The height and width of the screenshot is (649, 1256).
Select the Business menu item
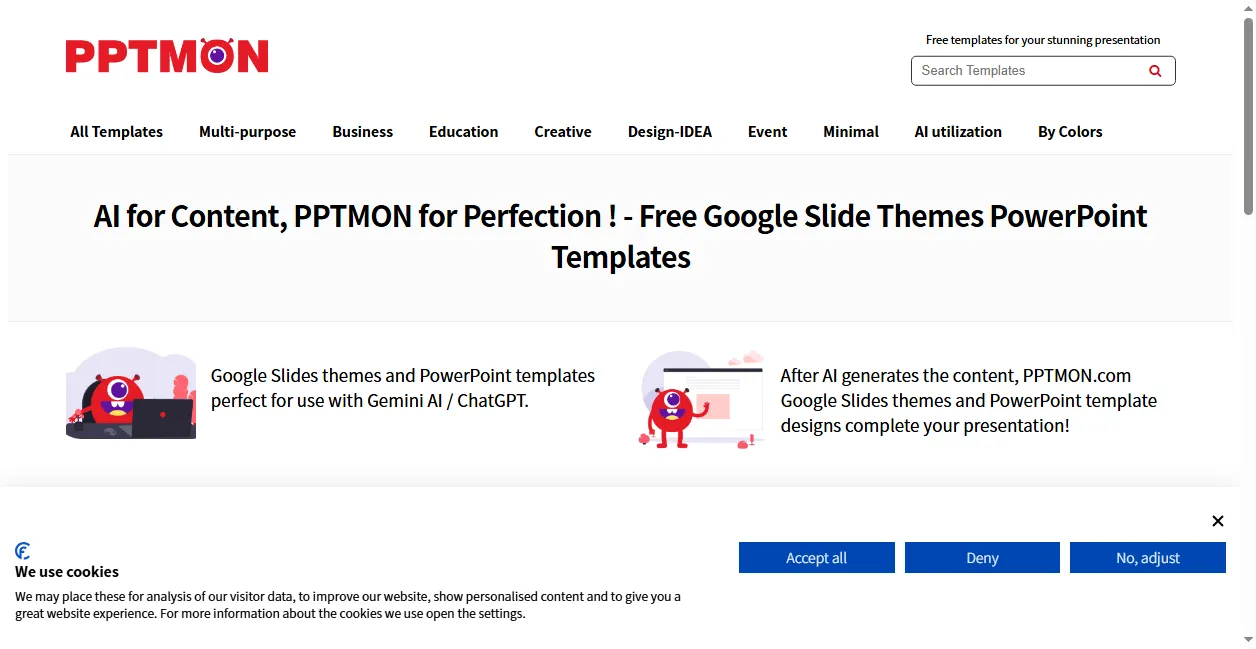[362, 132]
